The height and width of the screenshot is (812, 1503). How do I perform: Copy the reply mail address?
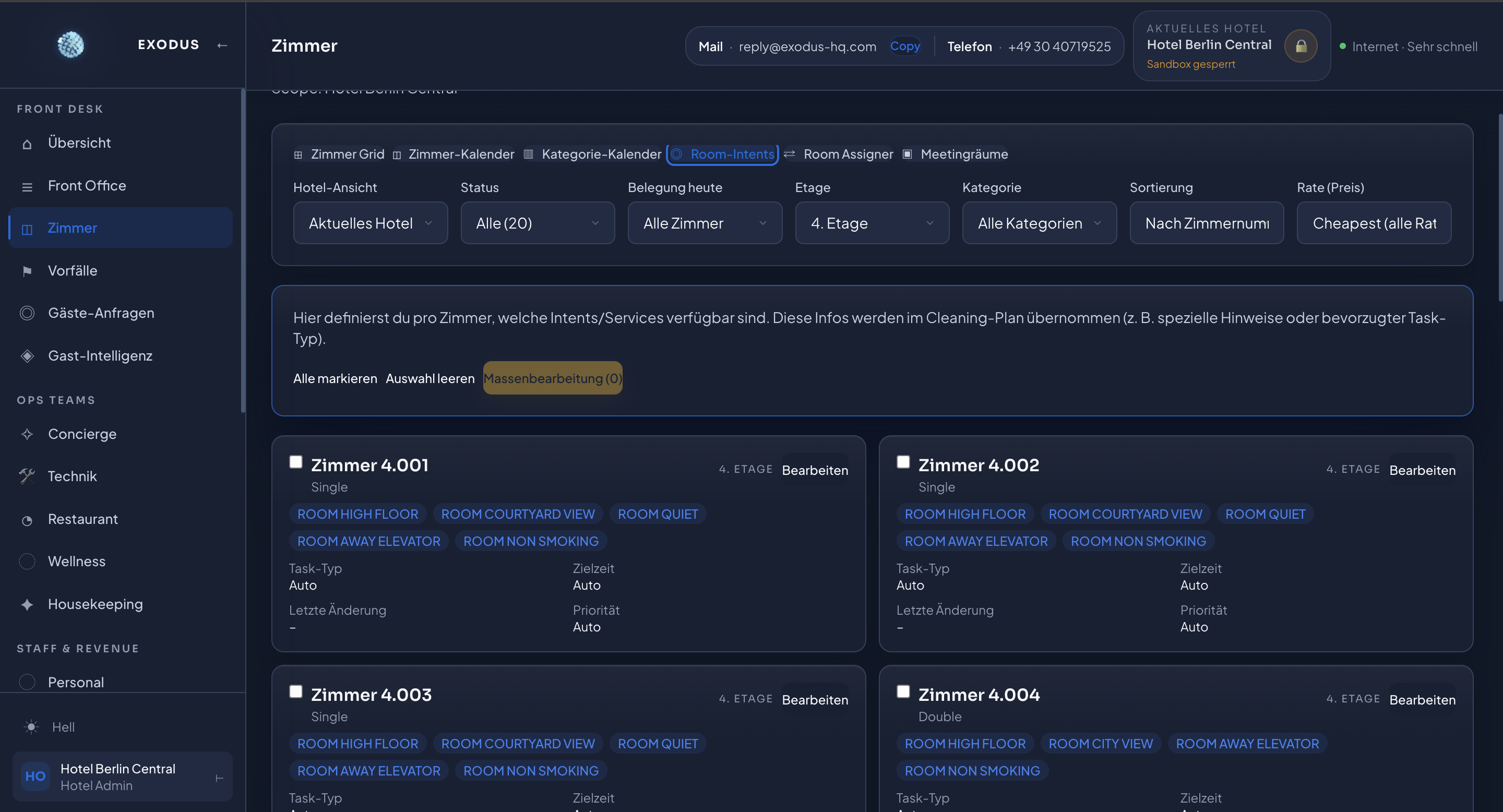tap(905, 46)
